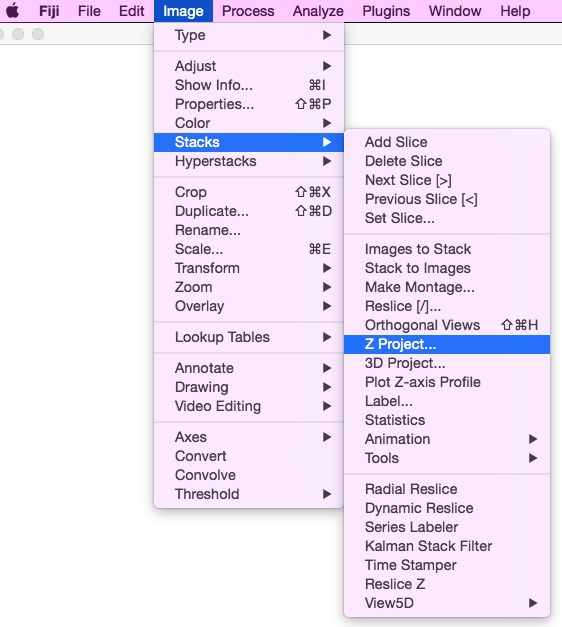Choose Images to Stack
Screen dimensions: 562x627
[447, 249]
